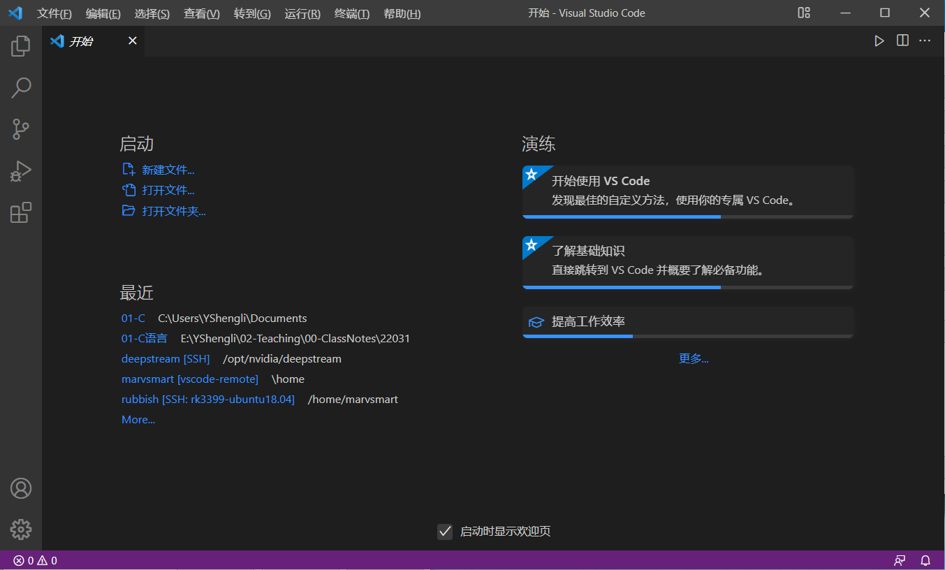Click the path C:\Users\YShengli\Documents
The width and height of the screenshot is (945, 570).
(x=232, y=318)
